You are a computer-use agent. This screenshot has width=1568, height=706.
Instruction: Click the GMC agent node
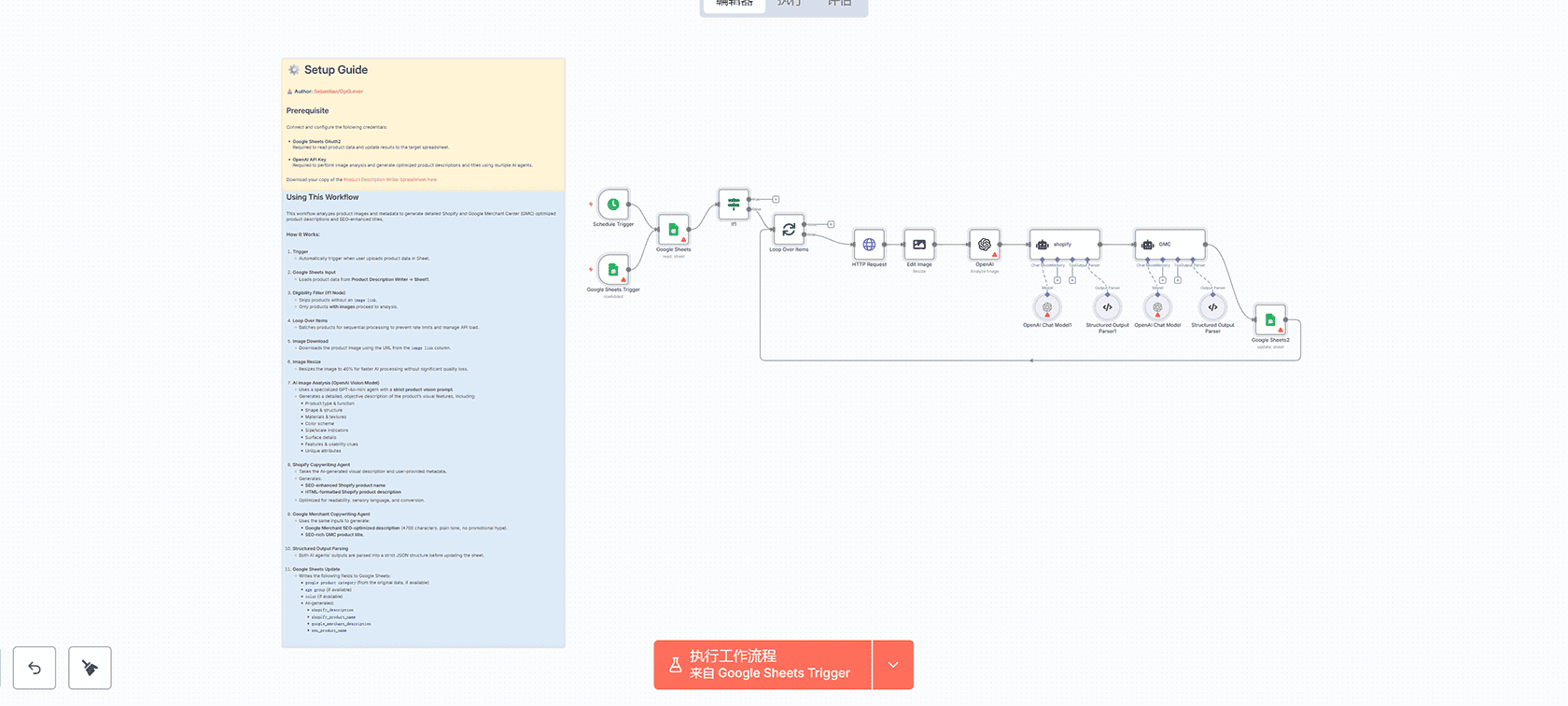tap(1170, 245)
